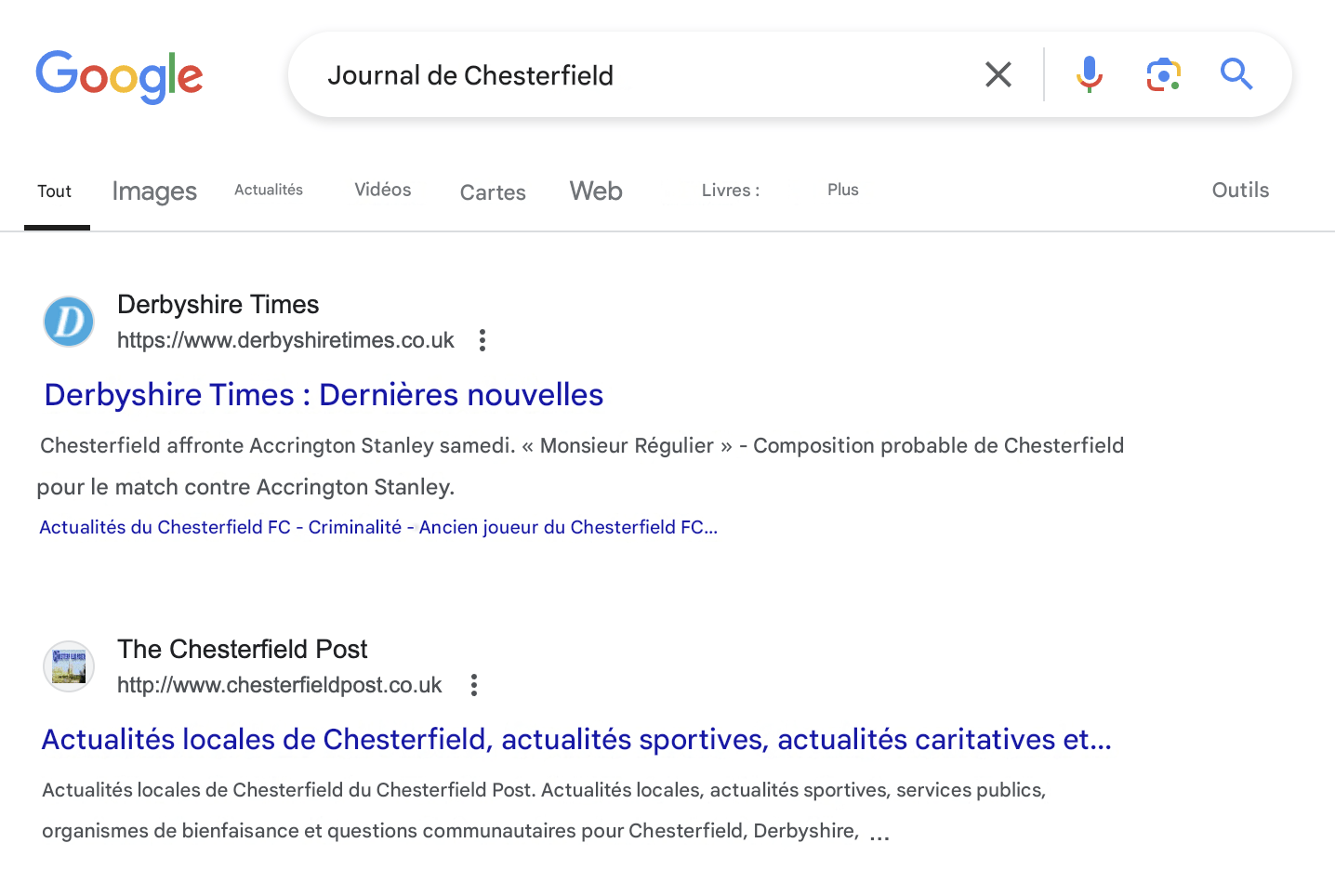Open Actualités locales de Chesterfield result title
This screenshot has width=1335, height=896.
pyautogui.click(x=576, y=740)
